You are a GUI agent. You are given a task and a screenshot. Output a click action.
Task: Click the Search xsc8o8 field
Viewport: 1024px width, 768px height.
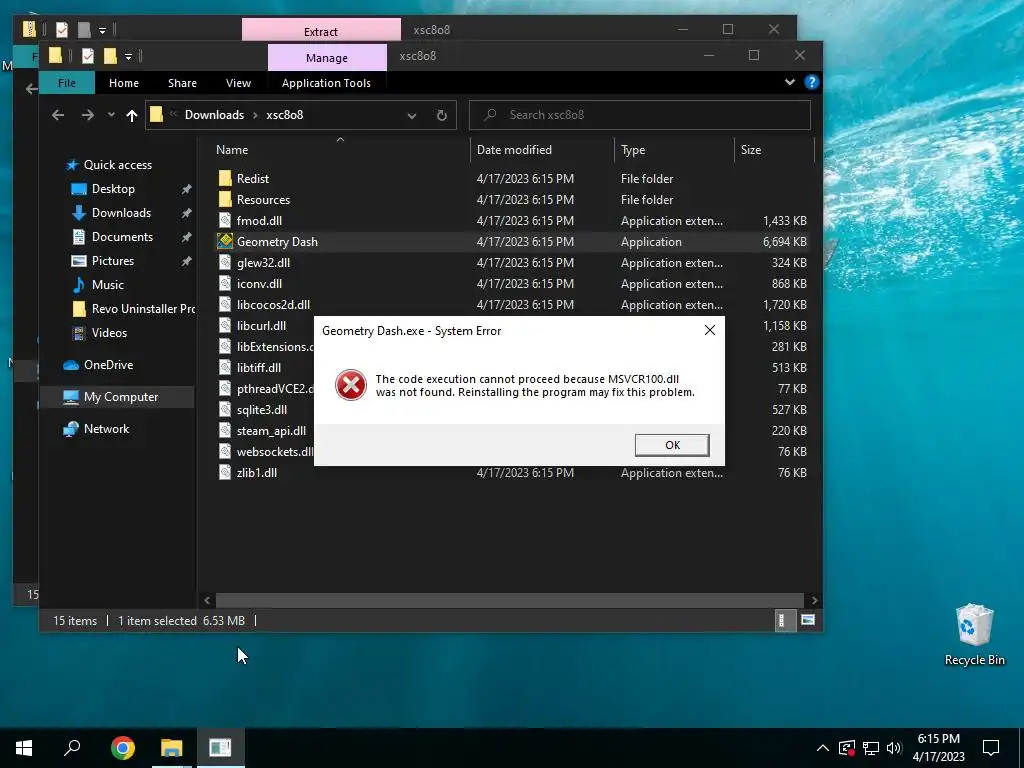click(640, 115)
